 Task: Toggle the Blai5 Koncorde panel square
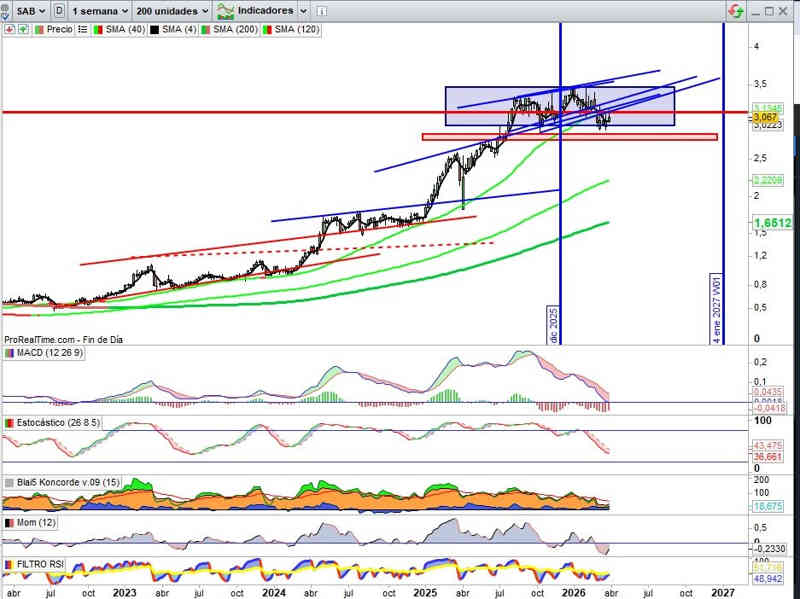8,482
